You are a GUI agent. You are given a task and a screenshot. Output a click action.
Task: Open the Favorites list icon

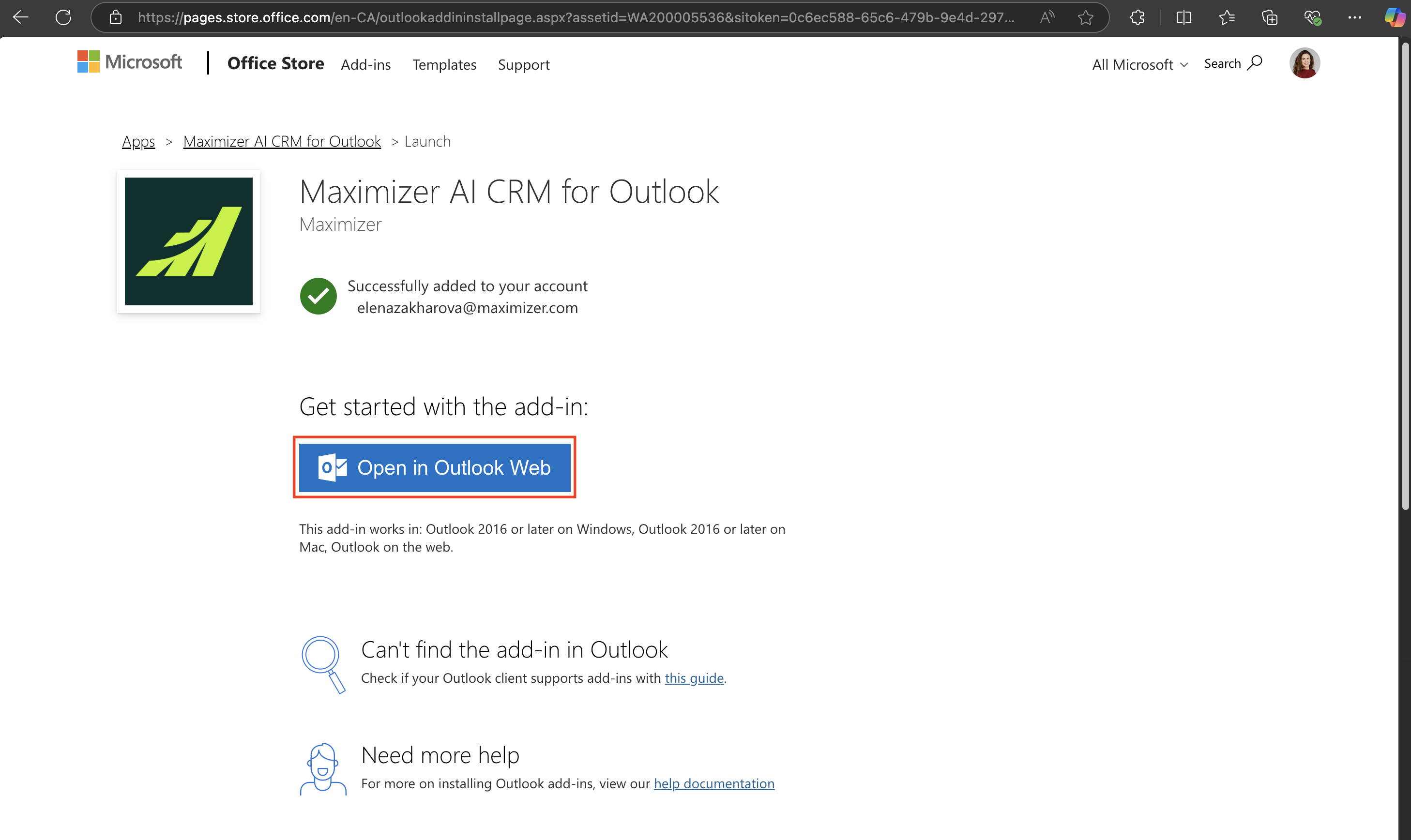point(1227,17)
